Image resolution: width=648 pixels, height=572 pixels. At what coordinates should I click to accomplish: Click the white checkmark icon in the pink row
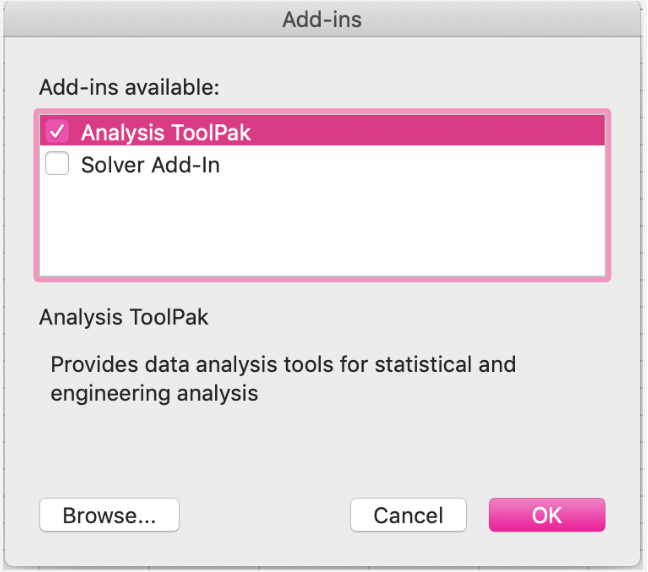point(57,131)
